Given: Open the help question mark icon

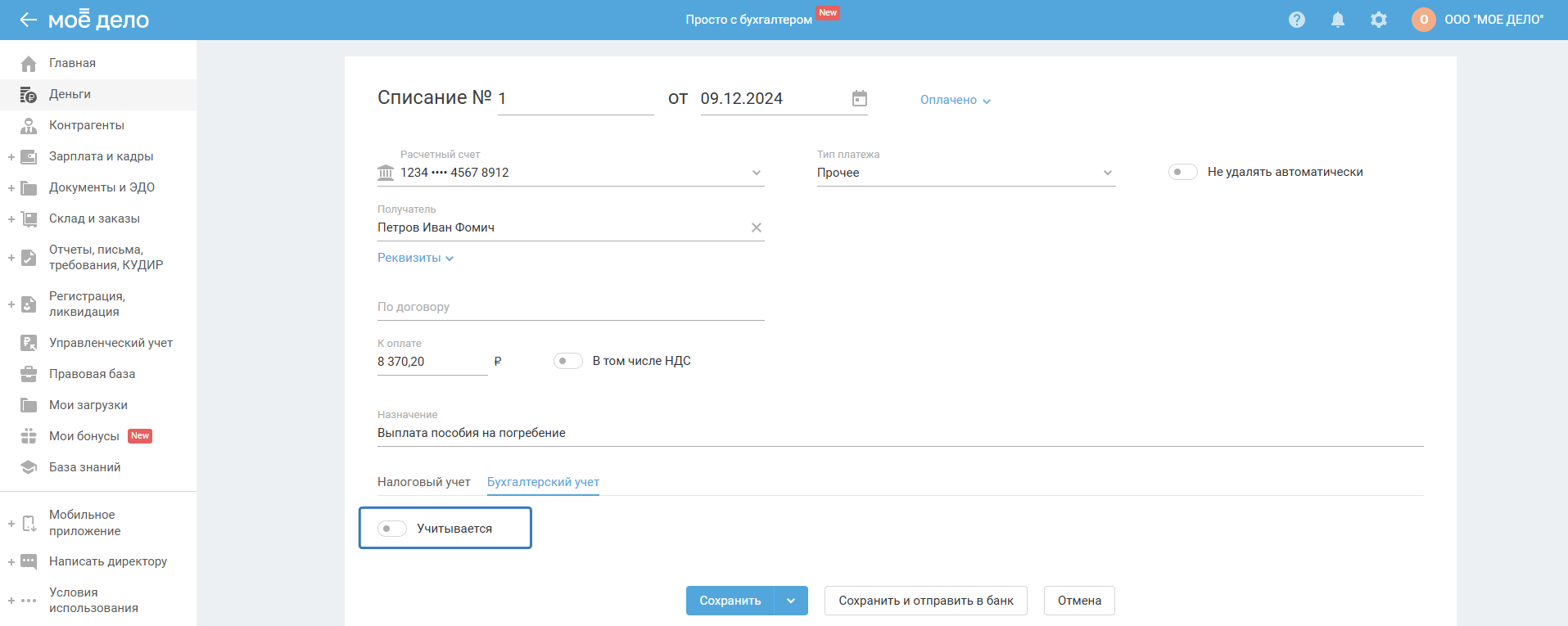Looking at the screenshot, I should click(x=1296, y=20).
